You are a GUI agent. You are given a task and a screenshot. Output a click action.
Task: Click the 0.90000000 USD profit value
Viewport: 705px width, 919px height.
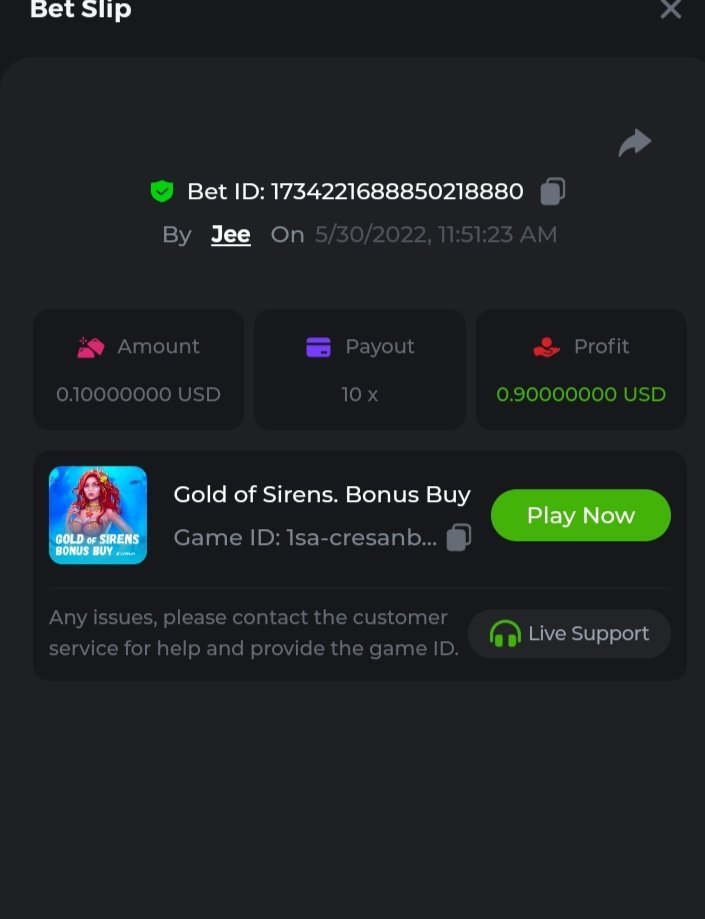pyautogui.click(x=581, y=394)
